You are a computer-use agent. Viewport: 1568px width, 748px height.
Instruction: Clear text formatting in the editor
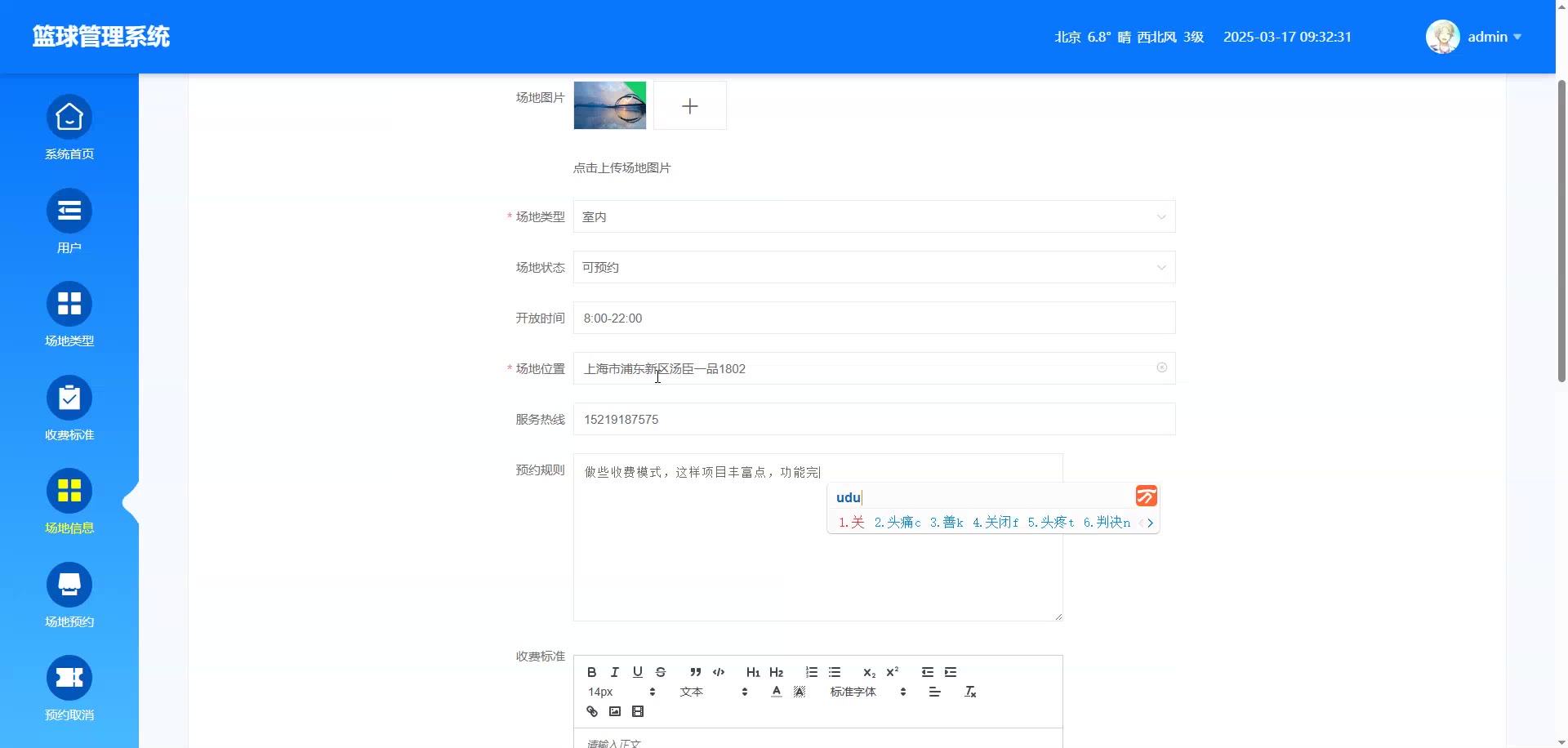[x=970, y=692]
